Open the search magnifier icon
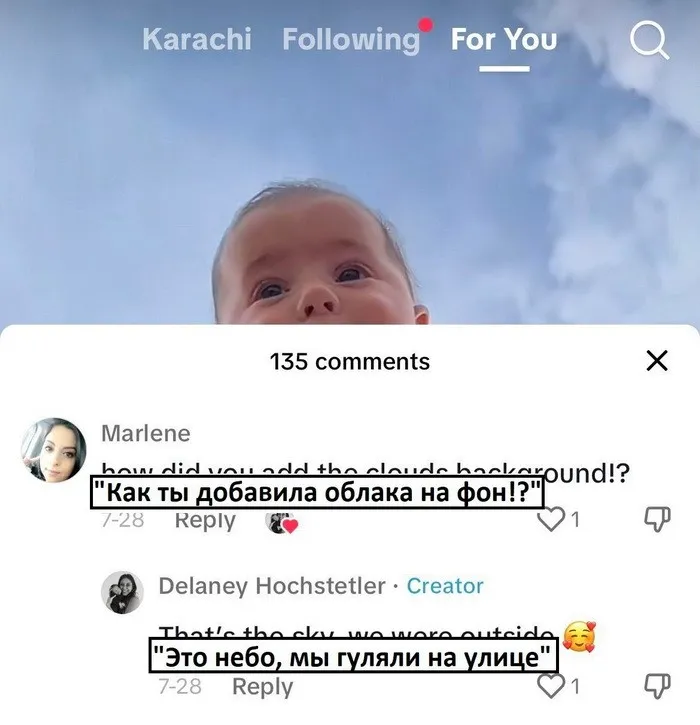Screen dimensions: 700x725 (649, 42)
